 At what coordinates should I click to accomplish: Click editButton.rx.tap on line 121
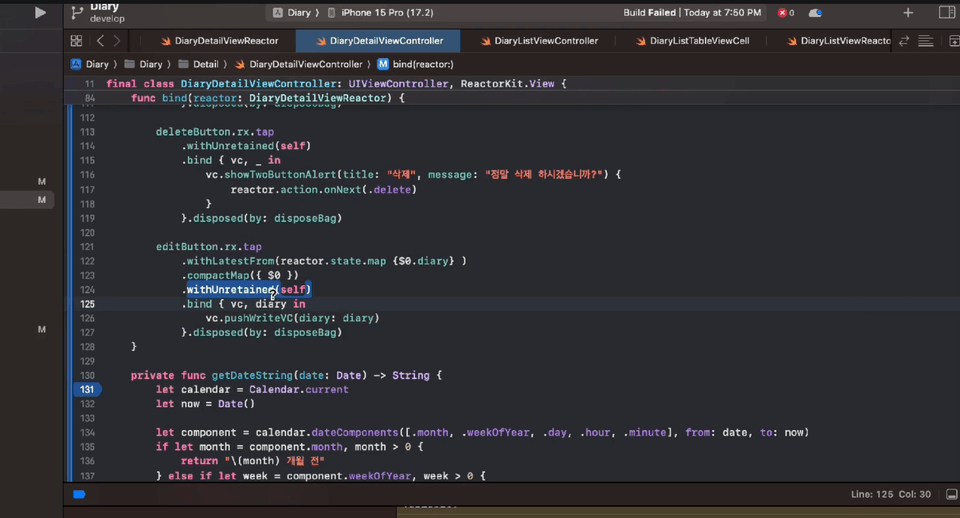coord(209,247)
